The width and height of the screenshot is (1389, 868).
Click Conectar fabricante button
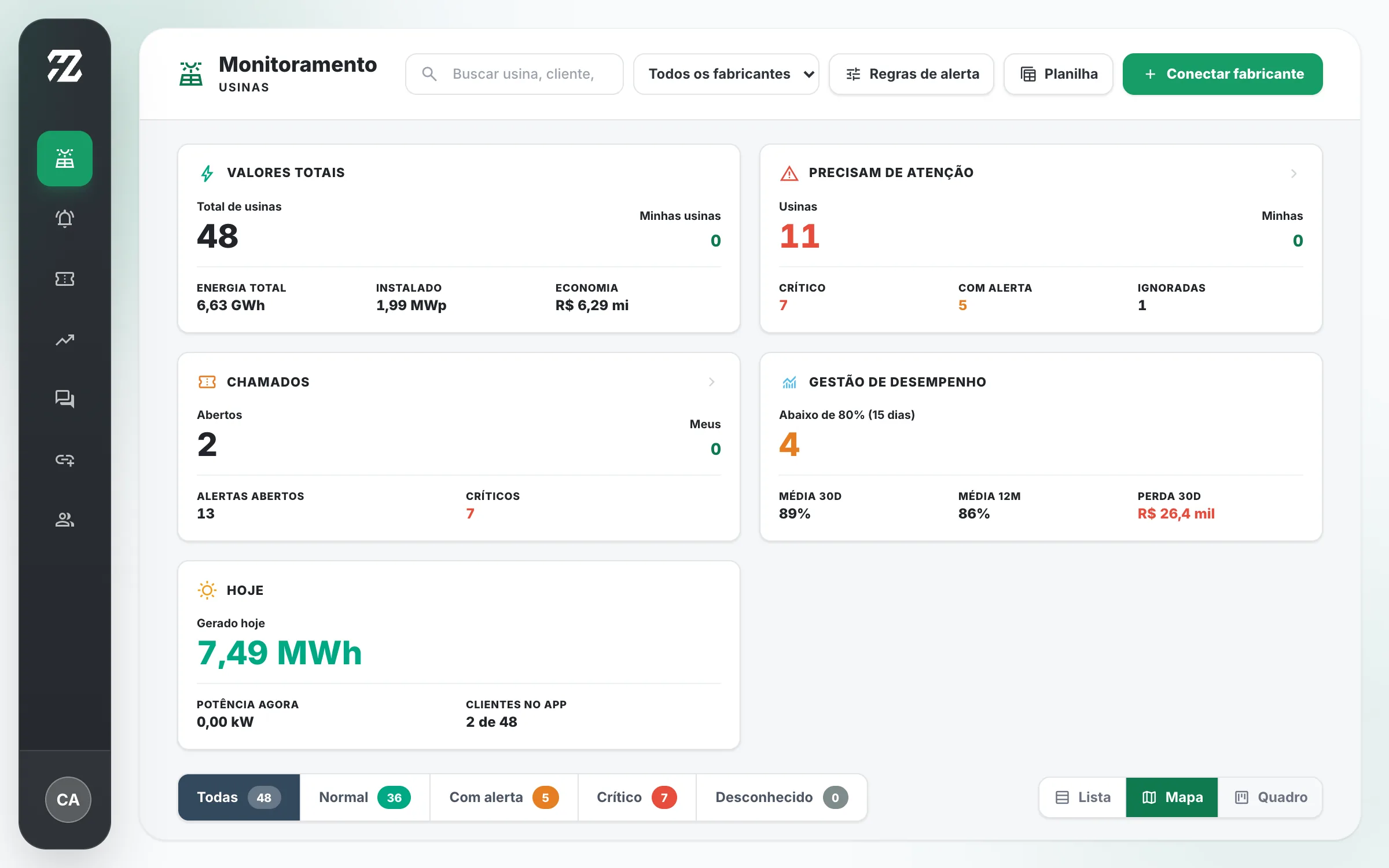coord(1223,74)
